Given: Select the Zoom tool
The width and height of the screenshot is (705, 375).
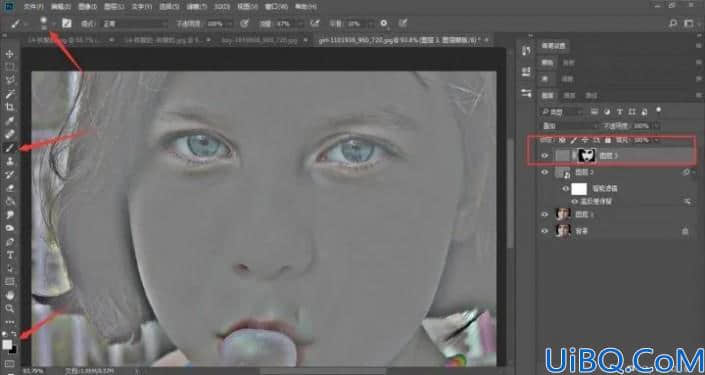Looking at the screenshot, I should click(x=9, y=308).
